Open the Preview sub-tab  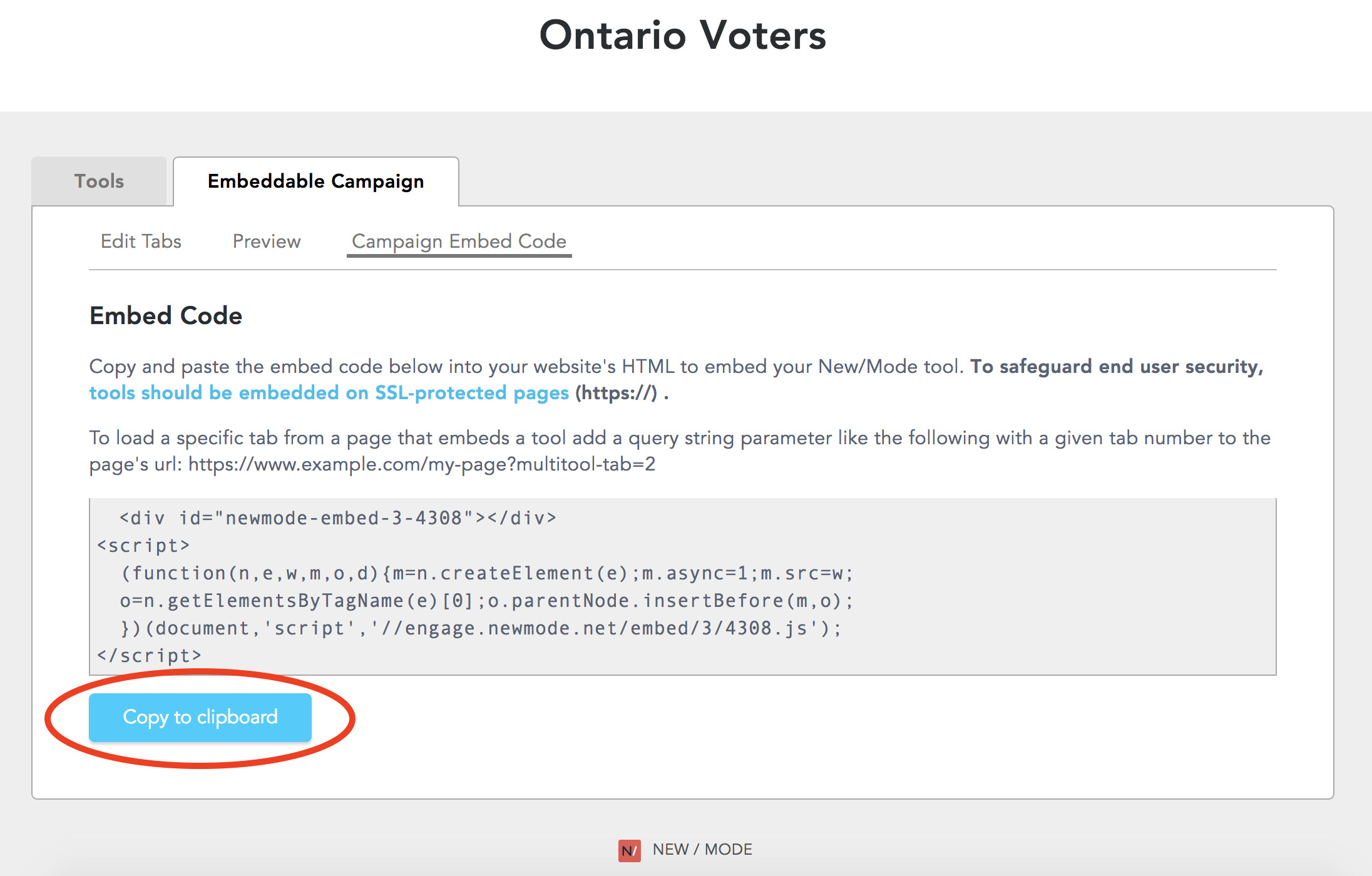[x=267, y=242]
